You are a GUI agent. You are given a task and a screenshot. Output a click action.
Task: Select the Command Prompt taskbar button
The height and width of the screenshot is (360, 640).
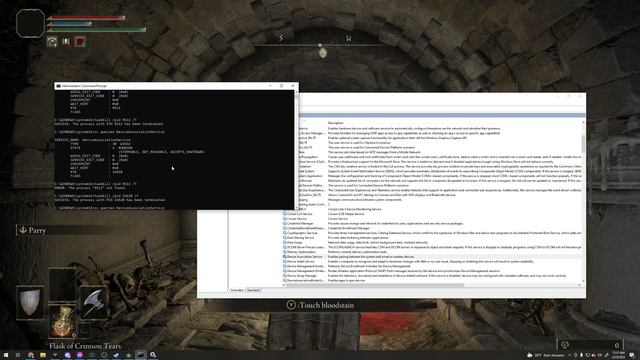tap(140, 355)
